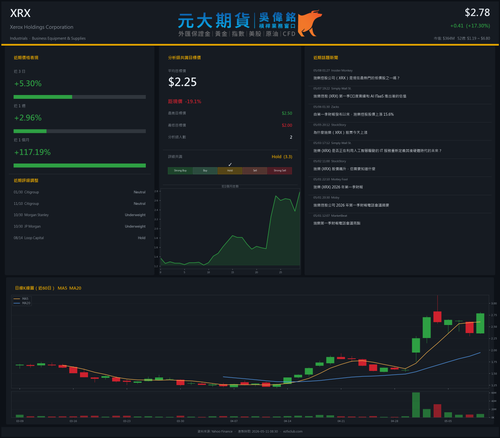Viewport: 500px width, 438px height.
Task: Click the Yahoo Finance data source footer text
Action: pos(215,431)
